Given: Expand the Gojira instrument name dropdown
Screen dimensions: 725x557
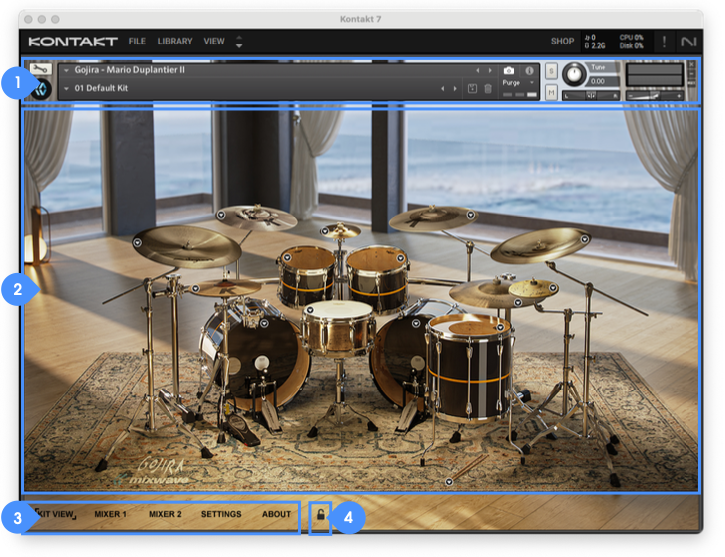Looking at the screenshot, I should (66, 71).
